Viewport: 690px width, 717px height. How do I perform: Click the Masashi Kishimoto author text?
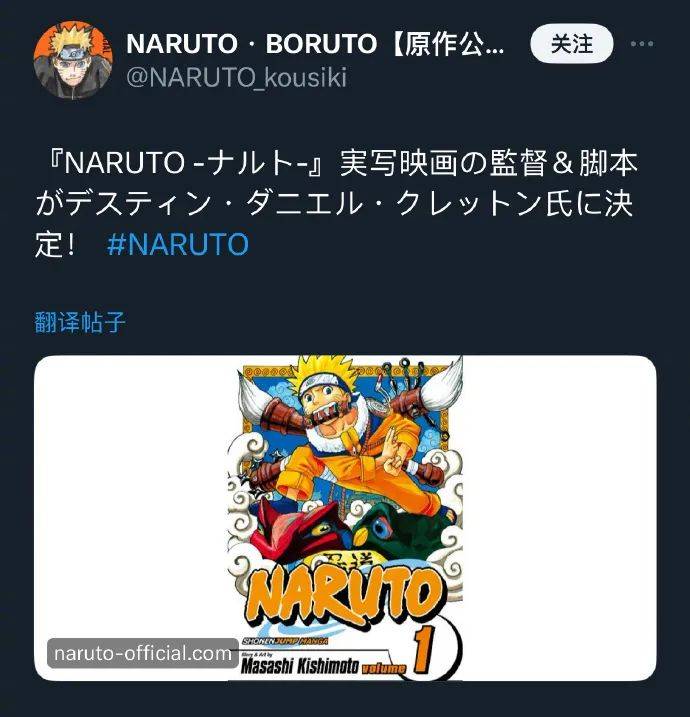[x=300, y=666]
